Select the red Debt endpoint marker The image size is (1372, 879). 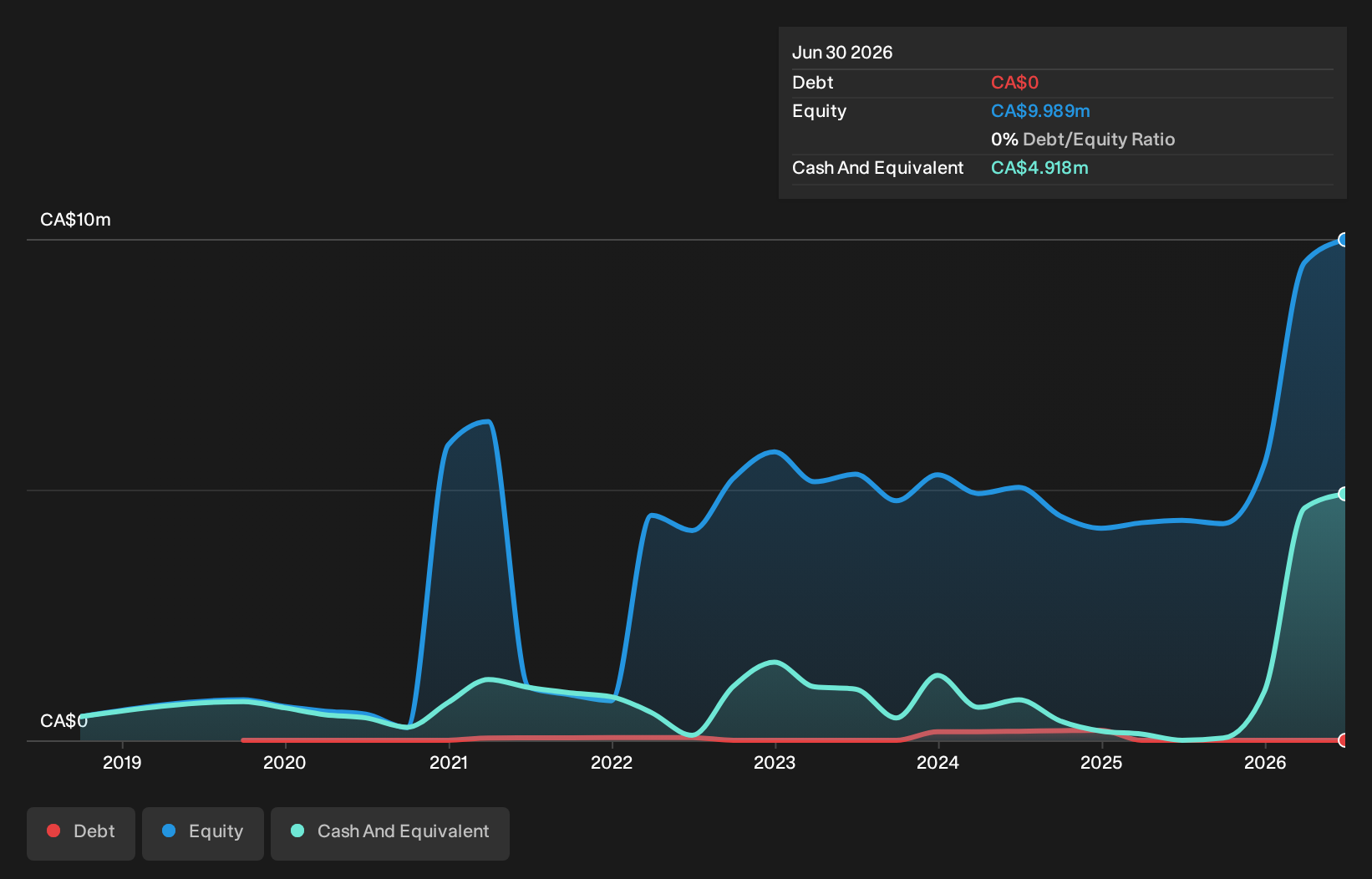(1344, 740)
